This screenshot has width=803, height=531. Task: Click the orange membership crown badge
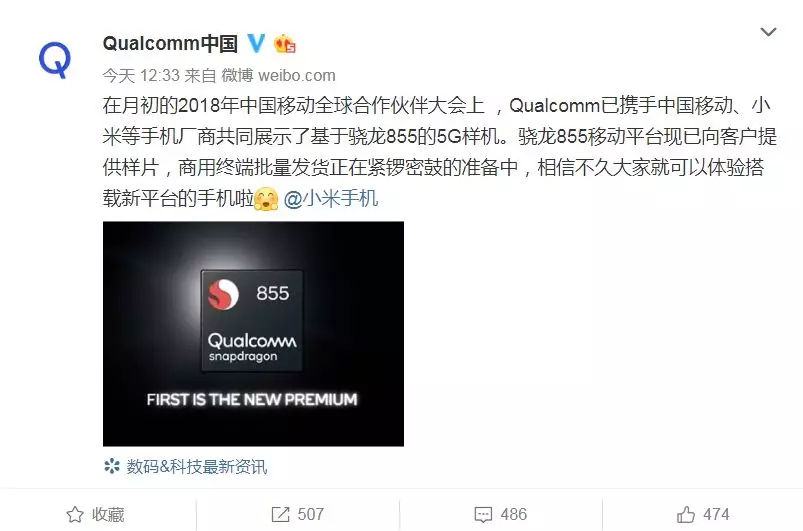pos(284,44)
